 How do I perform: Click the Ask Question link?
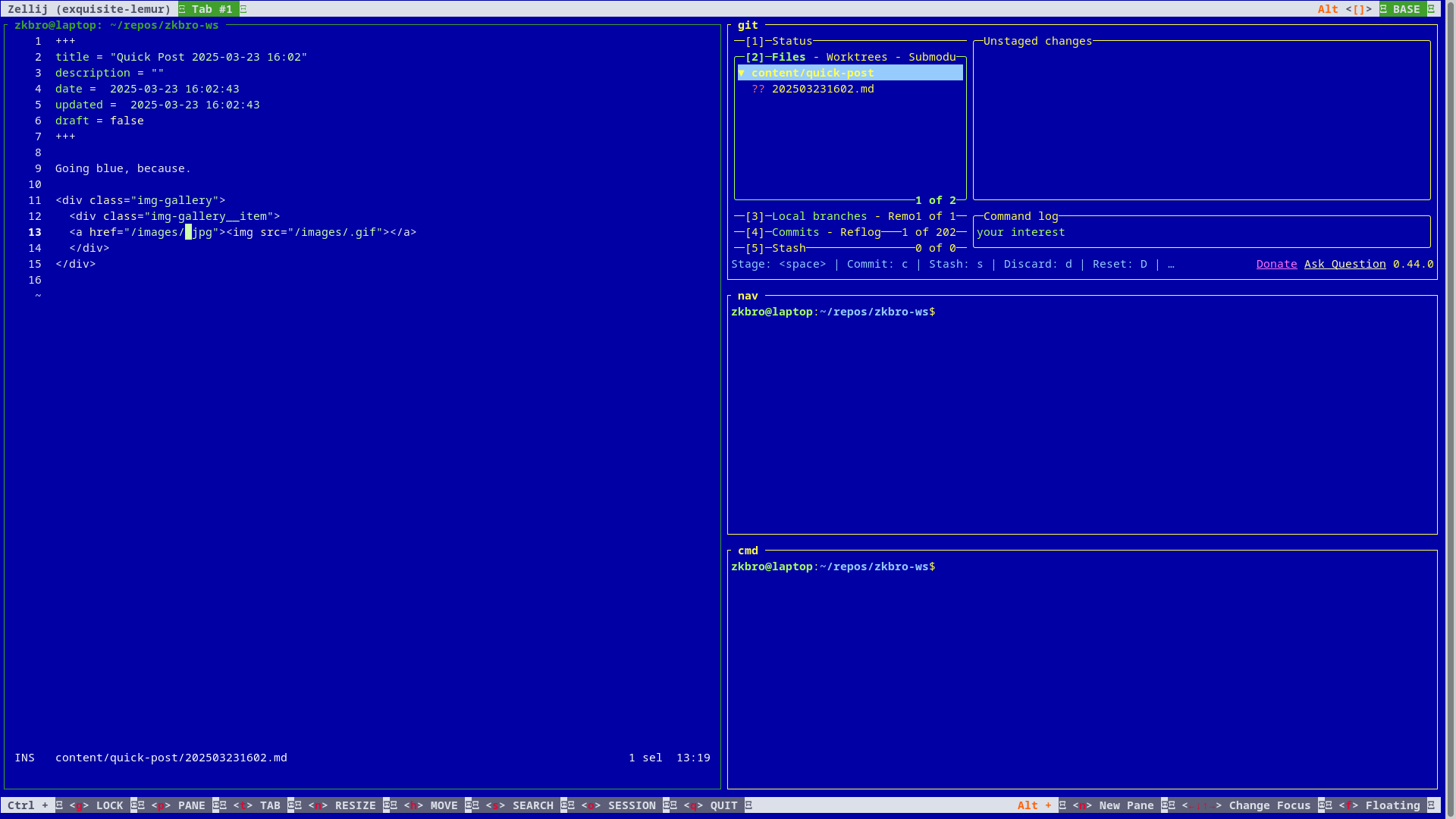[1345, 264]
